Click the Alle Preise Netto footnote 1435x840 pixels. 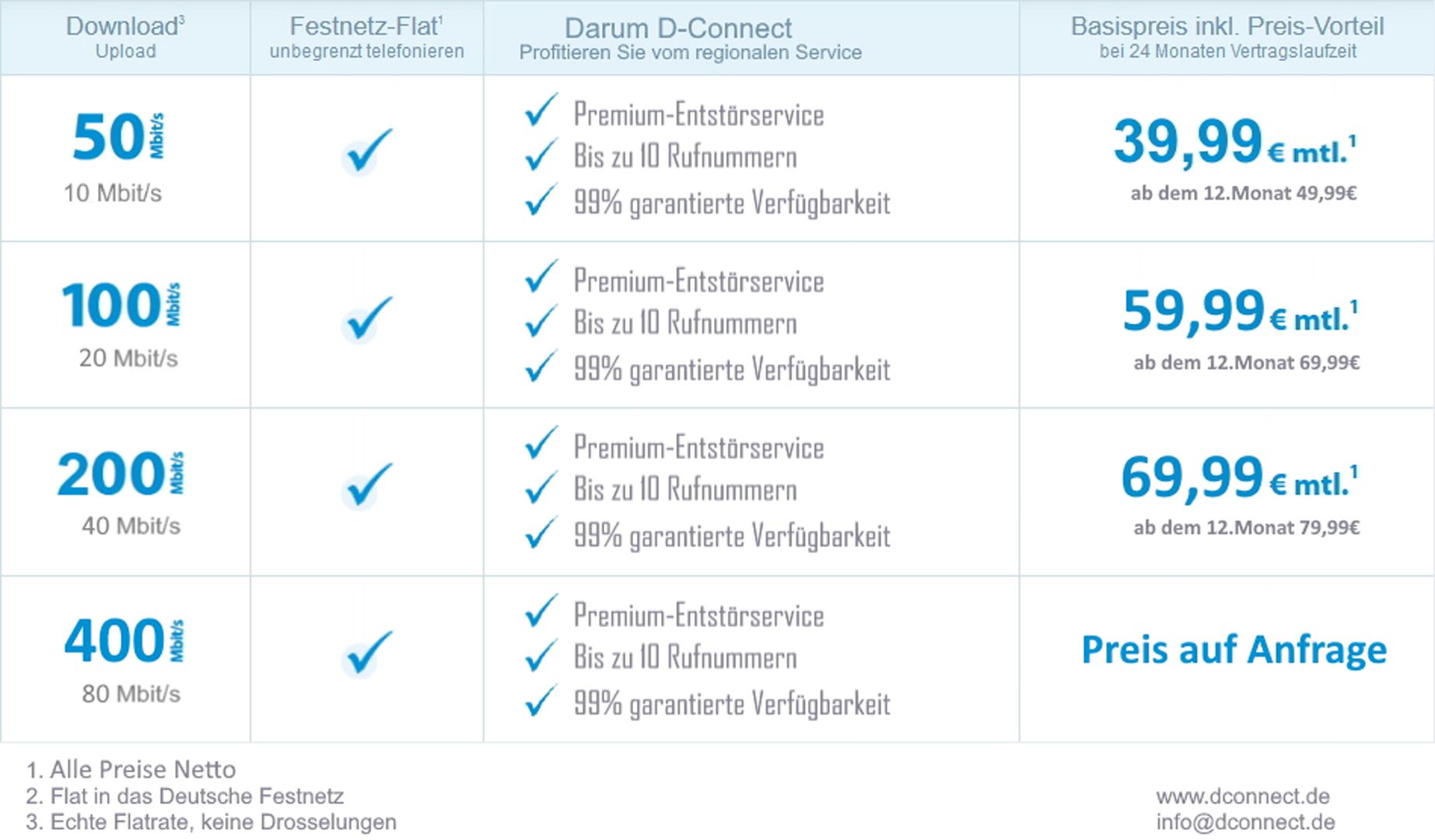[131, 770]
